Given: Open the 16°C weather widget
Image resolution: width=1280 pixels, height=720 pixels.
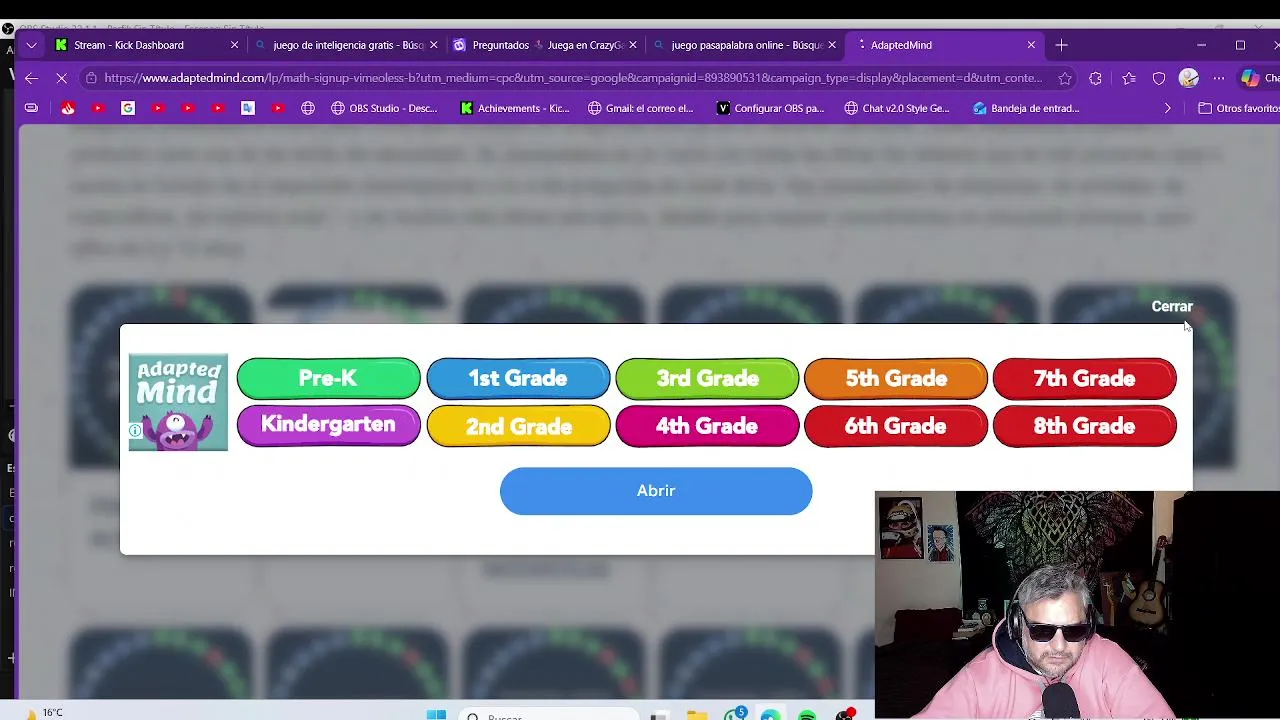Looking at the screenshot, I should tap(42, 713).
